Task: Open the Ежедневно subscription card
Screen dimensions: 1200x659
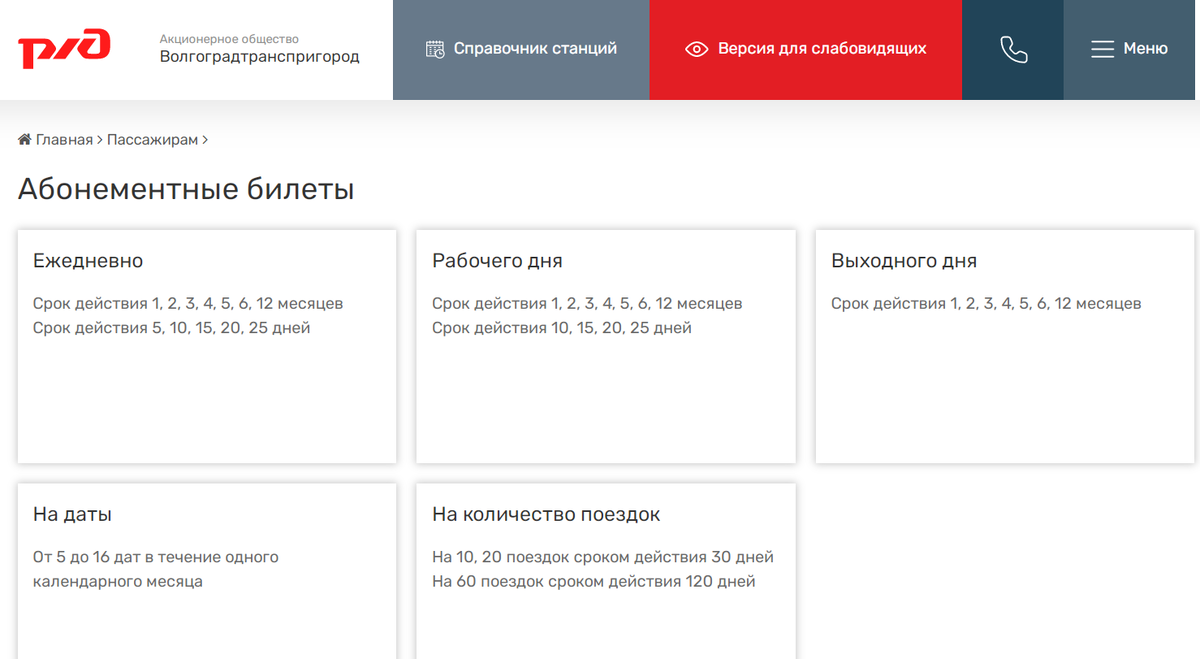Action: (x=207, y=347)
